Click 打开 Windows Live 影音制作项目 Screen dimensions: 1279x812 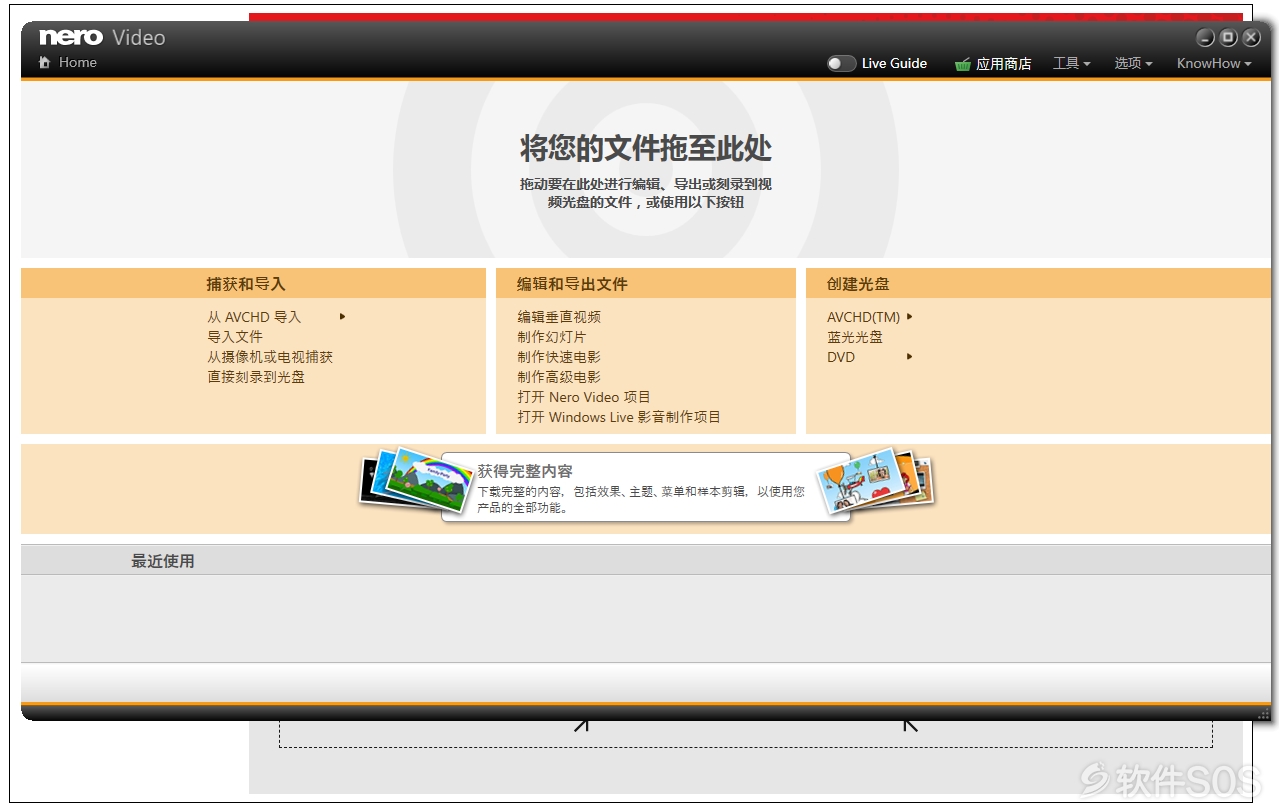619,417
